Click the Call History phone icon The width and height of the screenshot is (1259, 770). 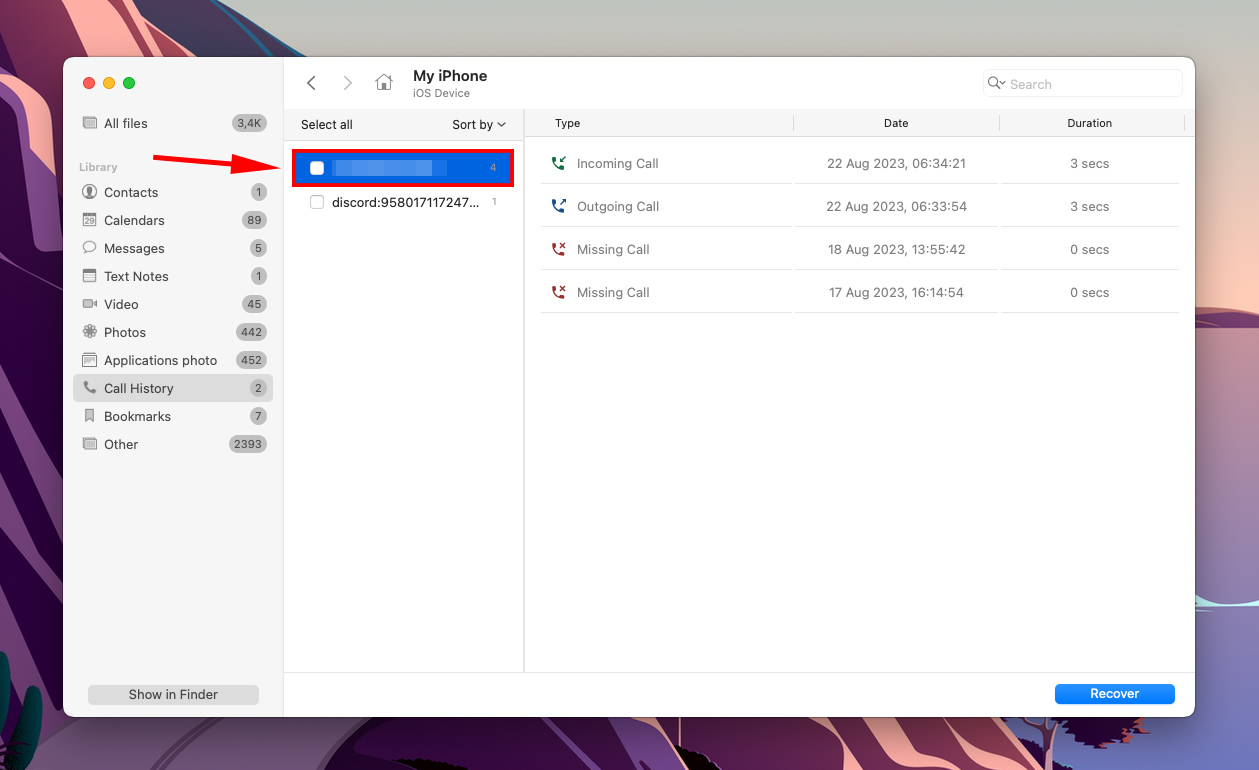(90, 388)
